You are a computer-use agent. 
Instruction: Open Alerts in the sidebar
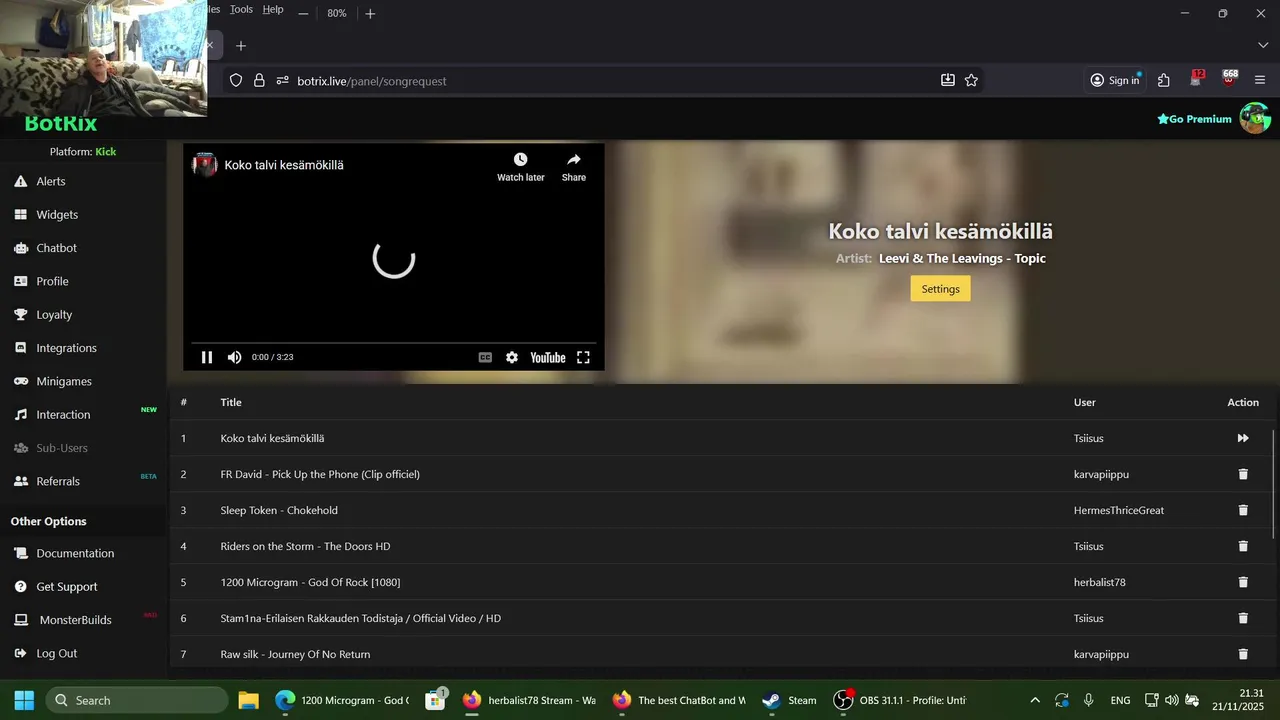[50, 181]
